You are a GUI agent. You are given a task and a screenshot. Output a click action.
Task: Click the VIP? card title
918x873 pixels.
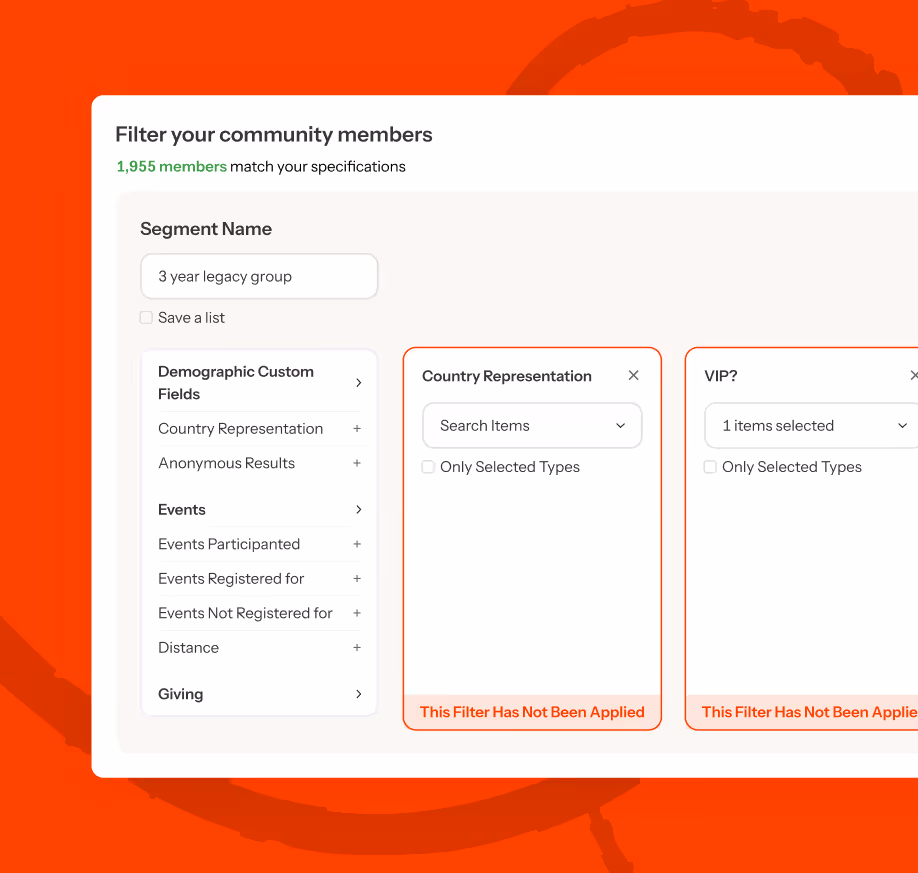click(x=721, y=376)
